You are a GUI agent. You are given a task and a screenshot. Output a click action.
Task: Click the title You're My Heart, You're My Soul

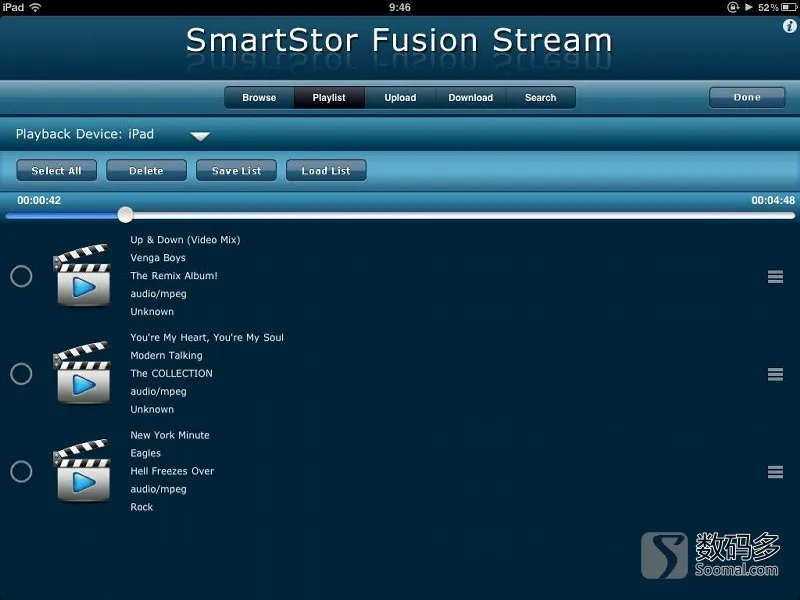pyautogui.click(x=207, y=337)
